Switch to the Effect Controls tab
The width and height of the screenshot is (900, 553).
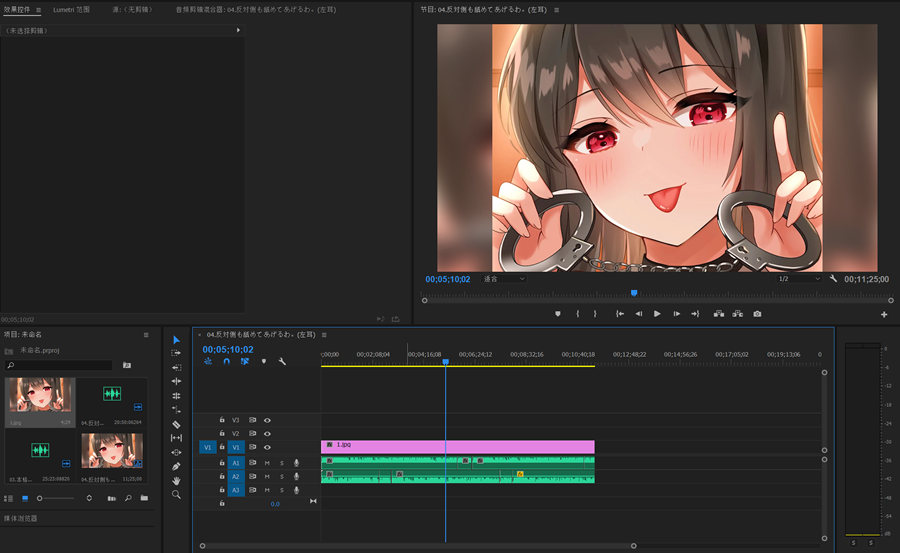click(x=17, y=10)
